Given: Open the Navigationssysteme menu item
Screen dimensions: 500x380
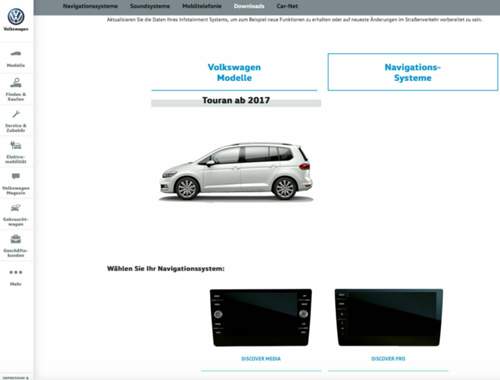Looking at the screenshot, I should pos(90,6).
